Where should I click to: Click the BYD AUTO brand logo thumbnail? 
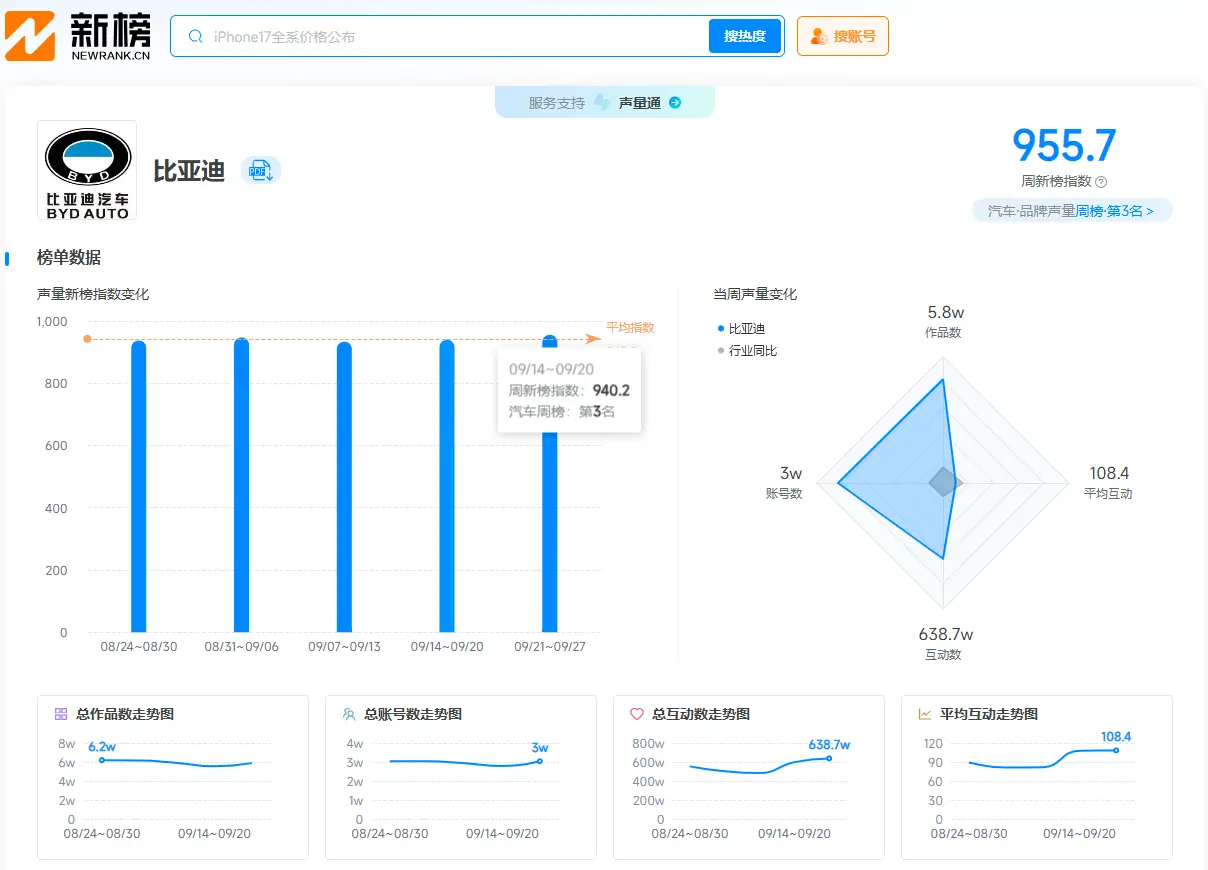87,170
